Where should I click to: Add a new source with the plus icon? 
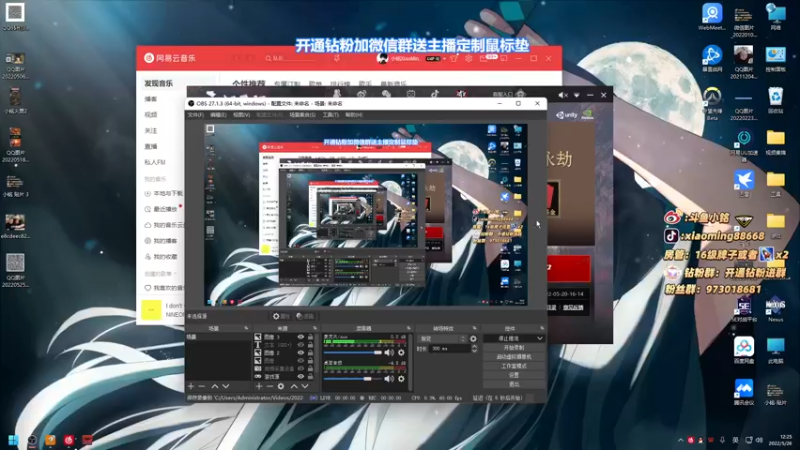pyautogui.click(x=259, y=386)
